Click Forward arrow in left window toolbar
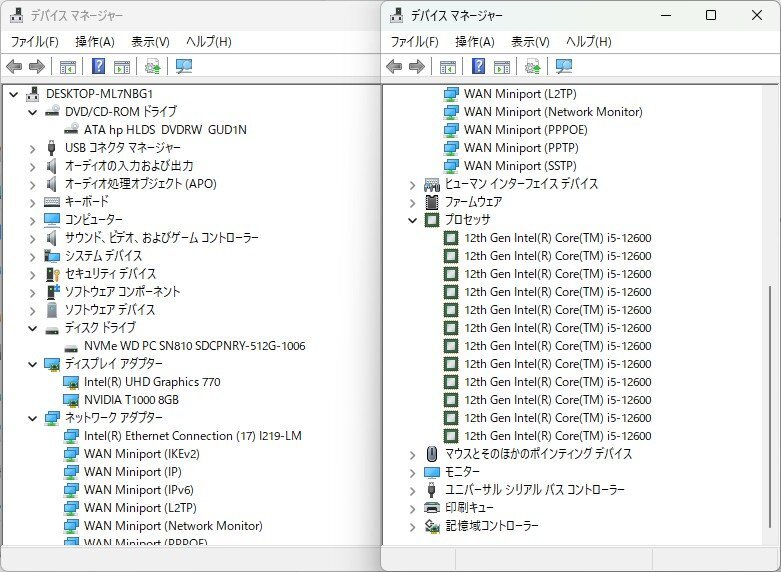Screen dimensions: 781x572 tap(37, 66)
